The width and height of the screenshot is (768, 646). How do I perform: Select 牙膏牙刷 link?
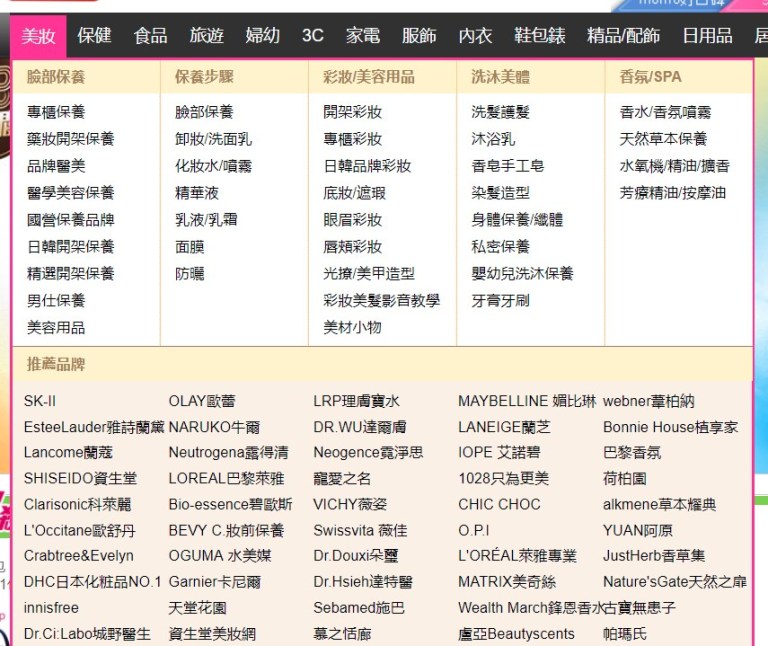point(501,301)
